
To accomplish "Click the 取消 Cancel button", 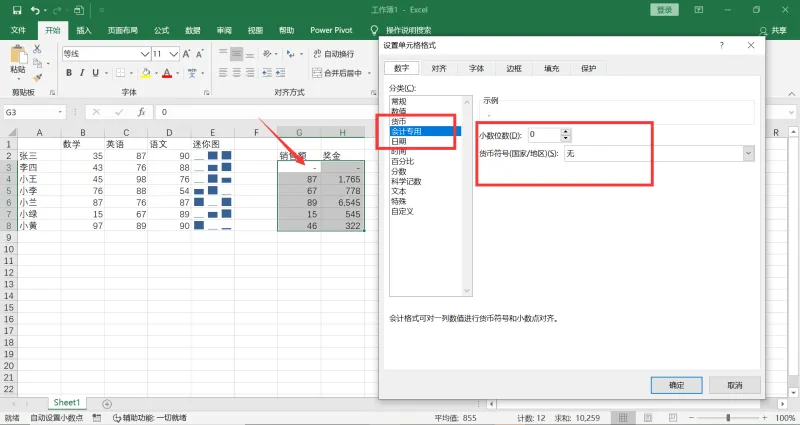I will click(x=735, y=385).
